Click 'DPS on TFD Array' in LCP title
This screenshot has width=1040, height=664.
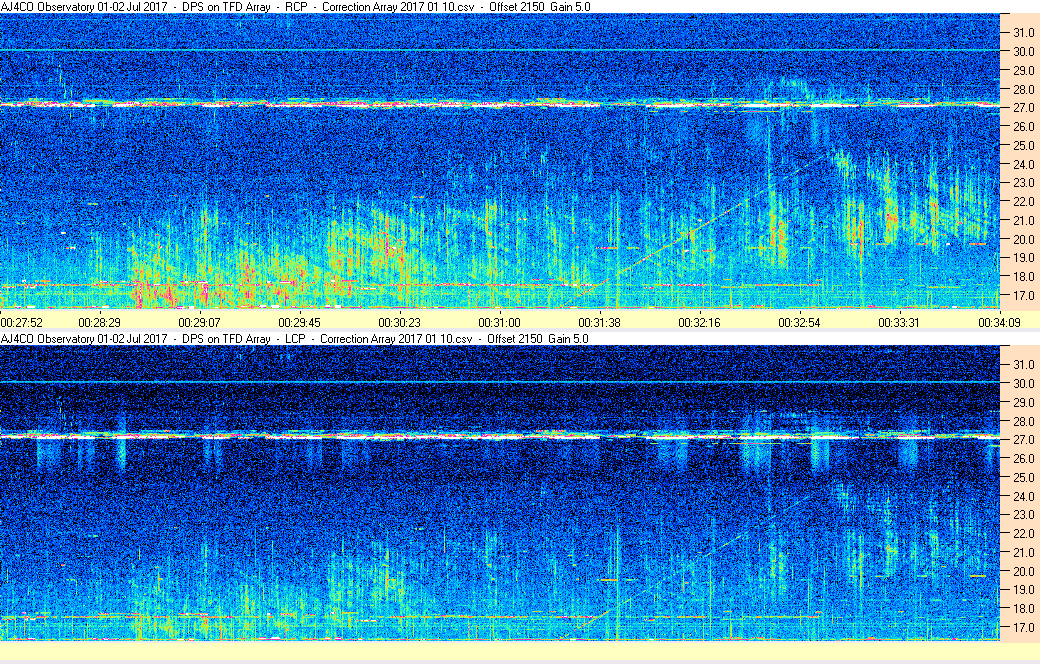tap(226, 339)
